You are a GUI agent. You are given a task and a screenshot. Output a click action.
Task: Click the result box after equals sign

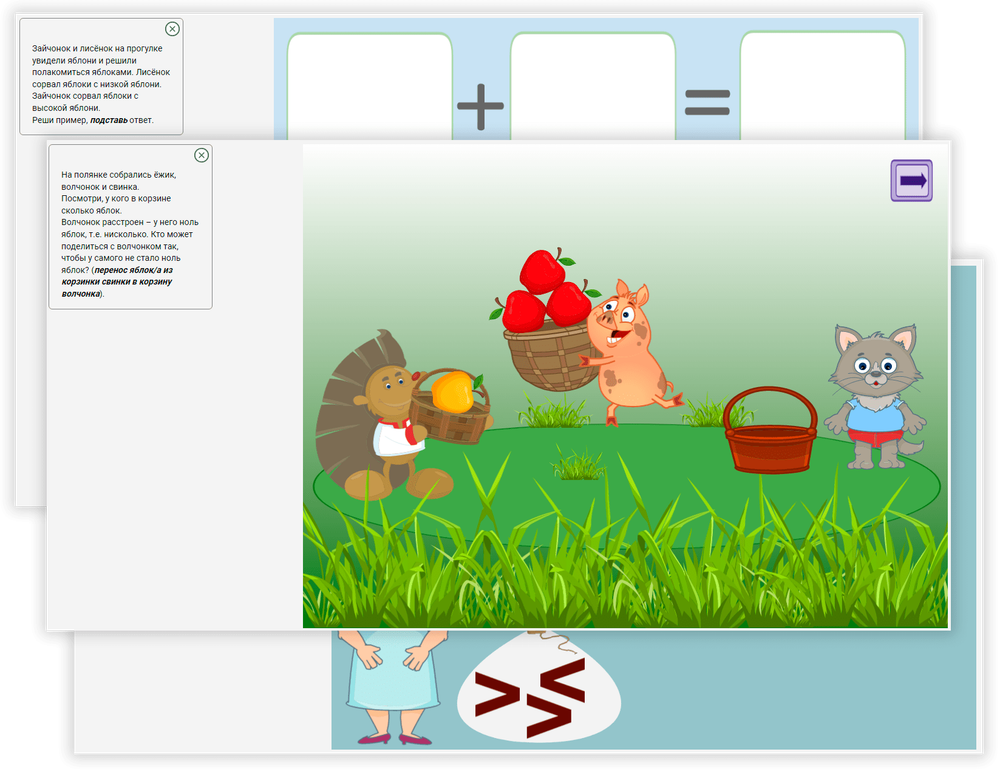pyautogui.click(x=821, y=85)
